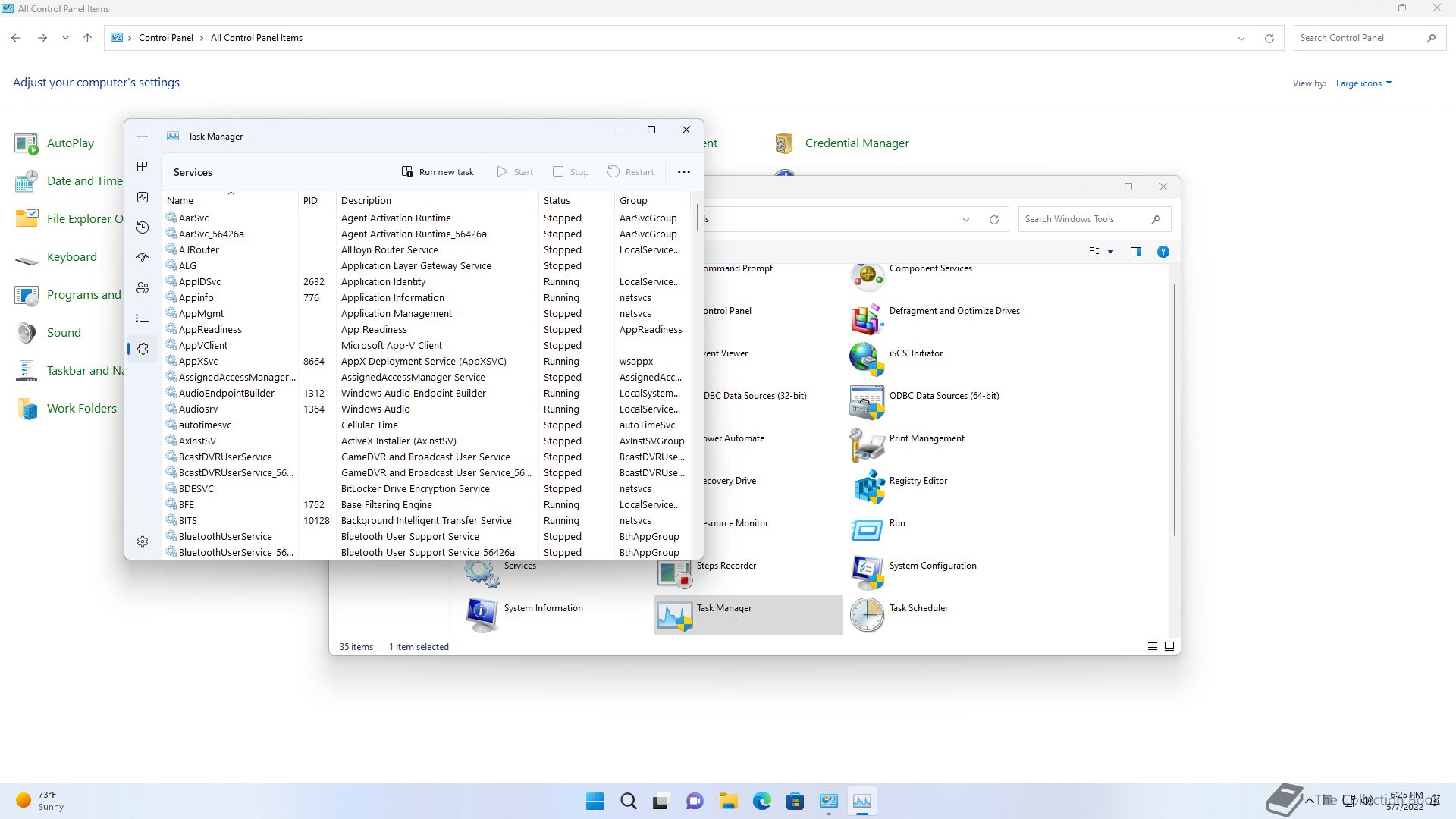Click the Start service button
1456x819 pixels.
(515, 172)
